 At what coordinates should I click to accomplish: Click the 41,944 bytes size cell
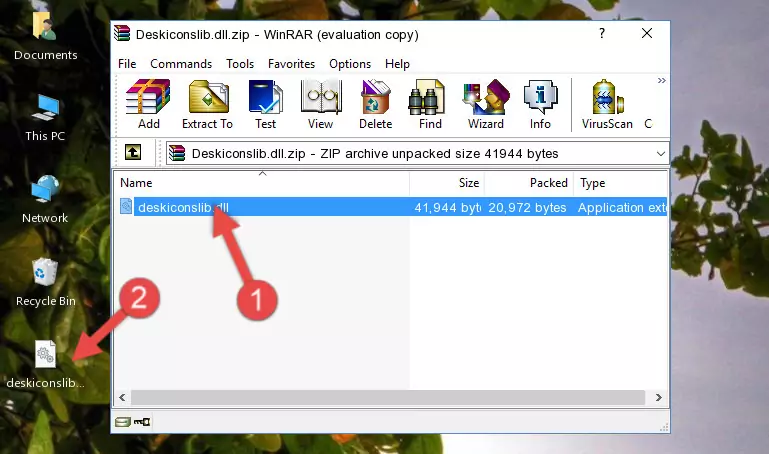pyautogui.click(x=447, y=207)
